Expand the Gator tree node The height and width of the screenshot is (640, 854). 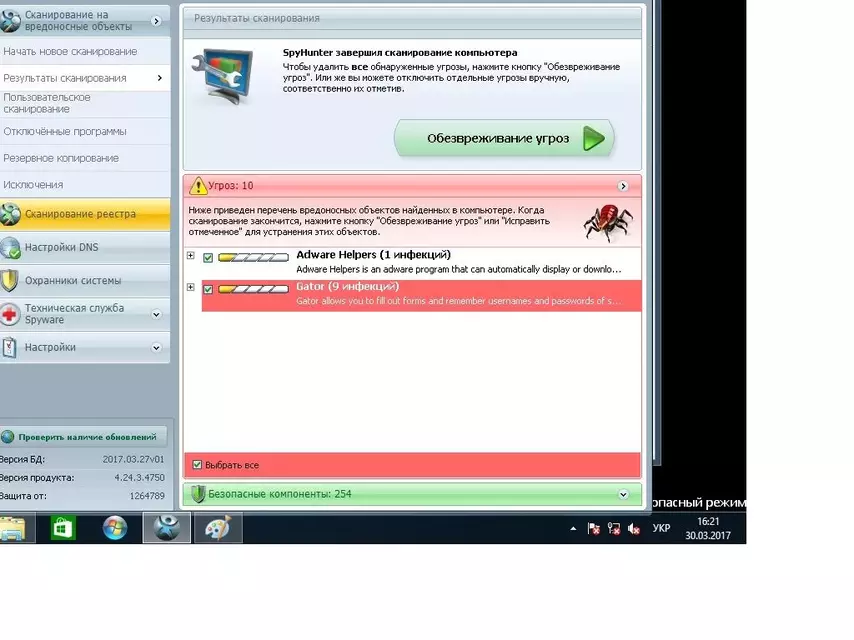191,287
